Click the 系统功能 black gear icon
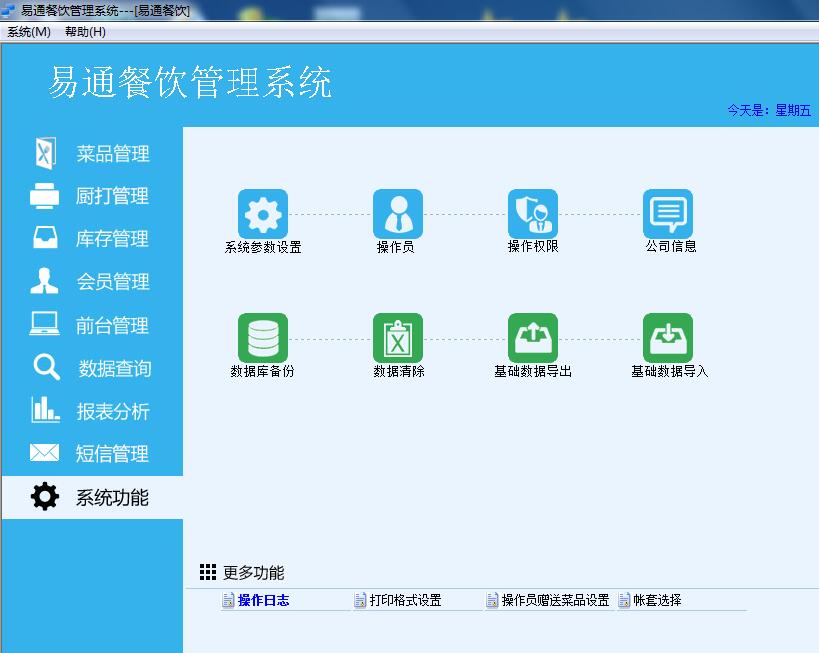 (x=45, y=496)
